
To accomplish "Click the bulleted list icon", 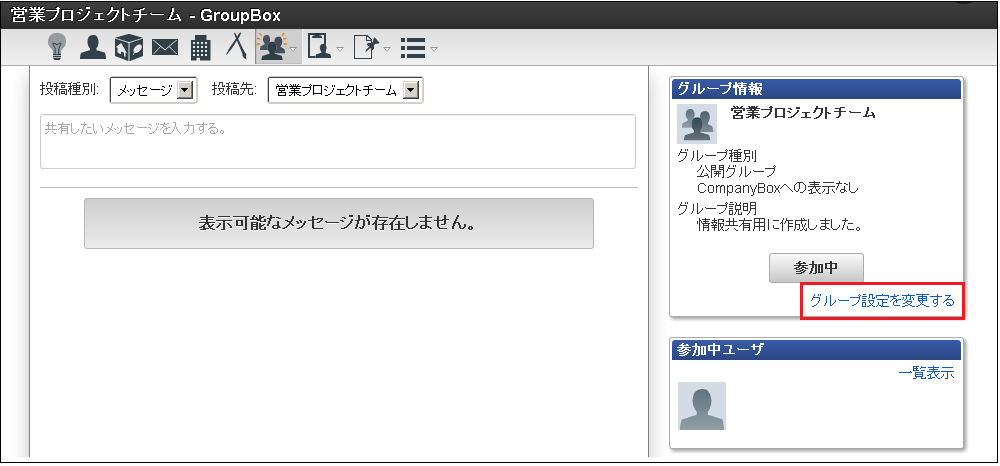I will (x=413, y=48).
